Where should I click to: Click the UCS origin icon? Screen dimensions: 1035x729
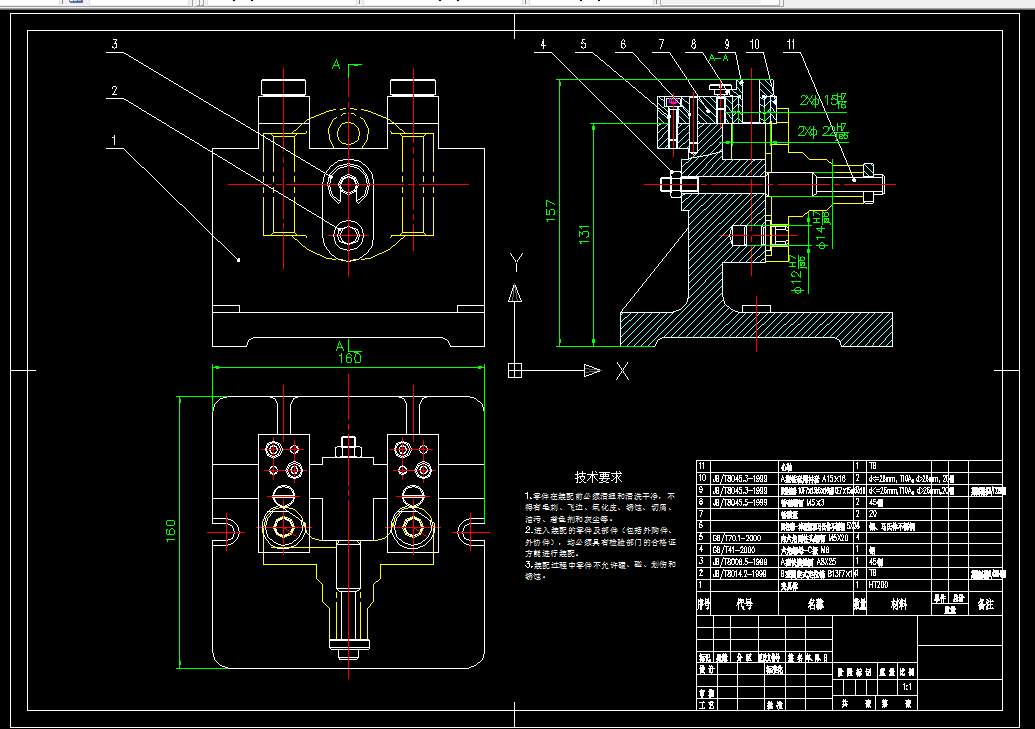point(515,370)
